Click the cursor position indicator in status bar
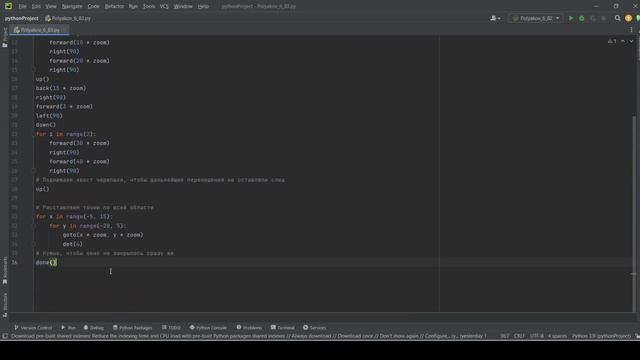The height and width of the screenshot is (360, 640). coord(505,336)
